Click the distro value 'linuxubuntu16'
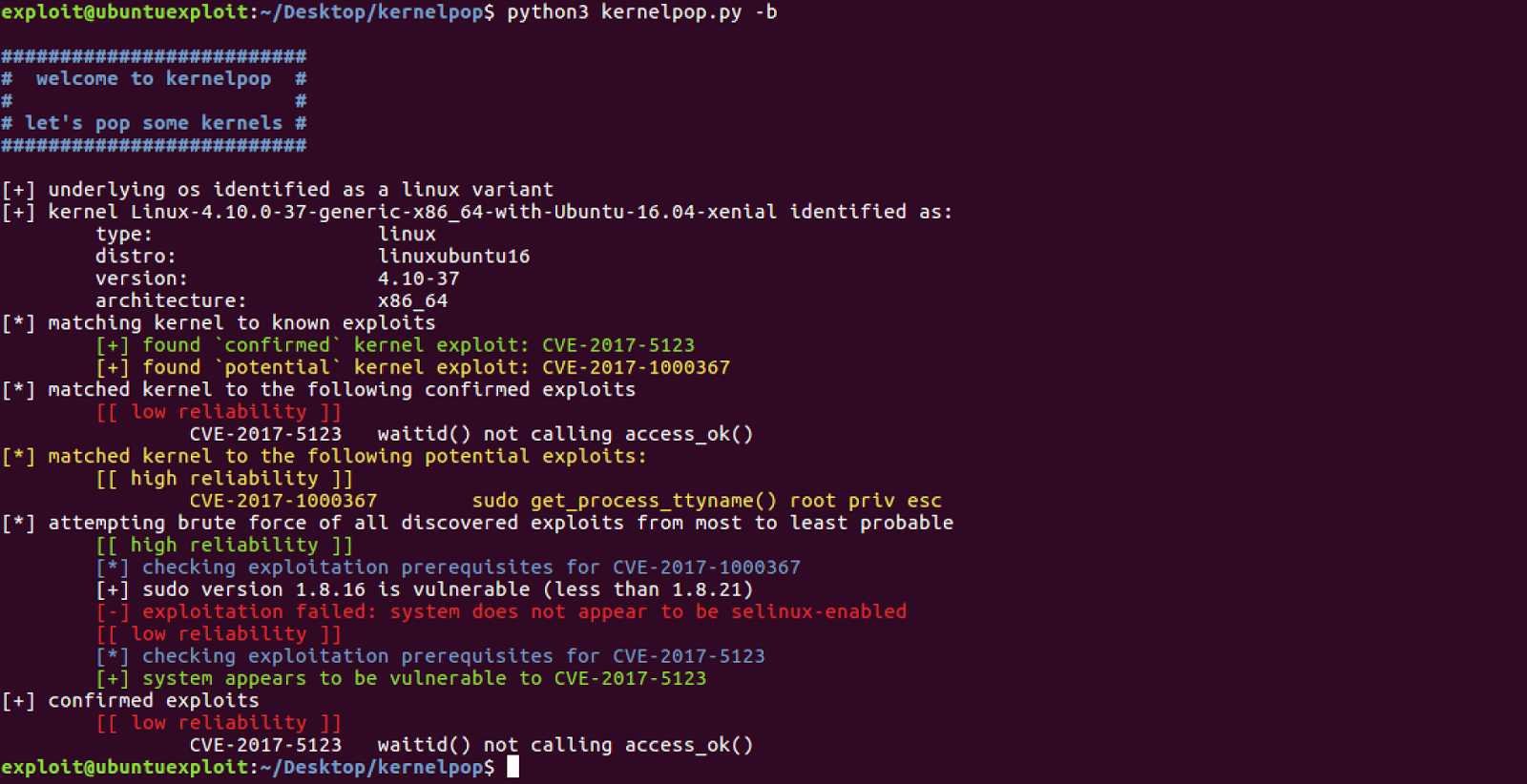The width and height of the screenshot is (1527, 784). point(453,257)
